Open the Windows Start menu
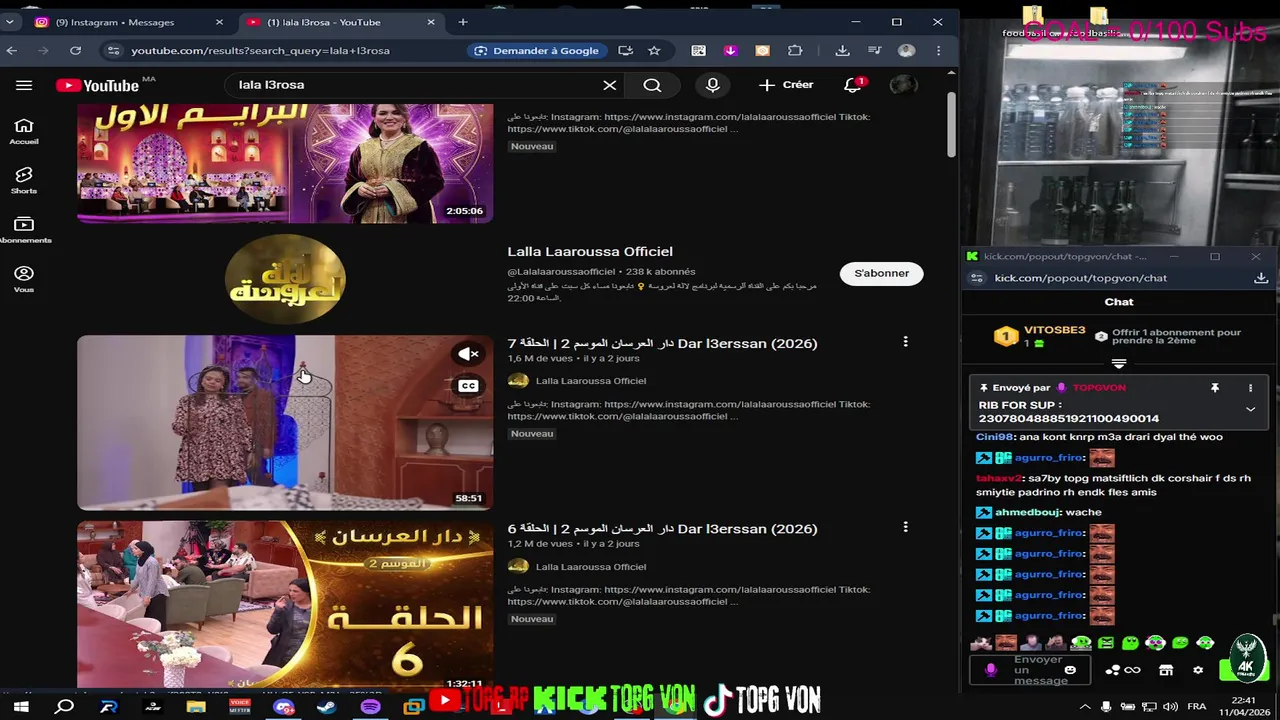 pos(21,707)
